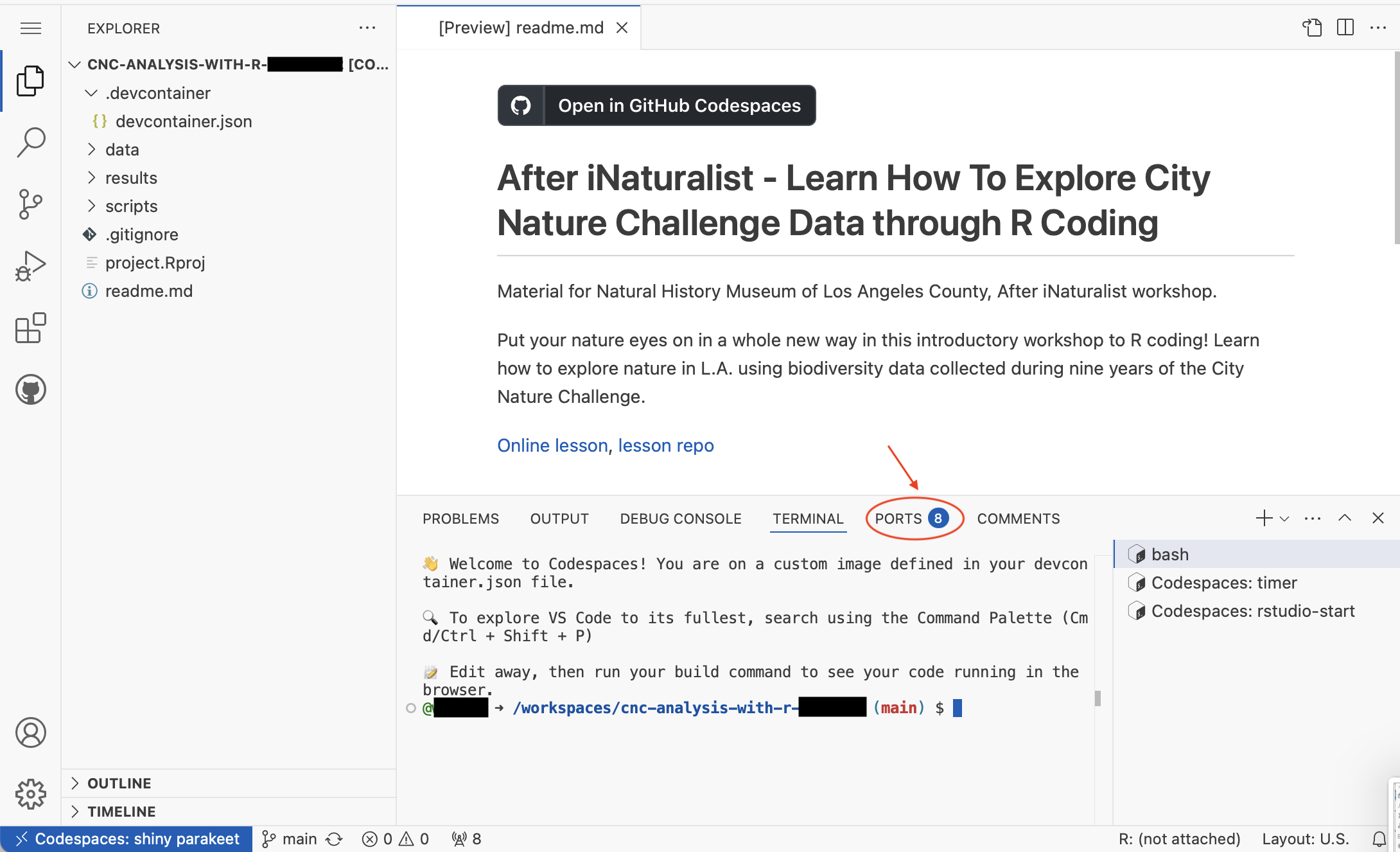The height and width of the screenshot is (852, 1400).
Task: Click the Accounts icon in activity bar
Action: (x=30, y=732)
